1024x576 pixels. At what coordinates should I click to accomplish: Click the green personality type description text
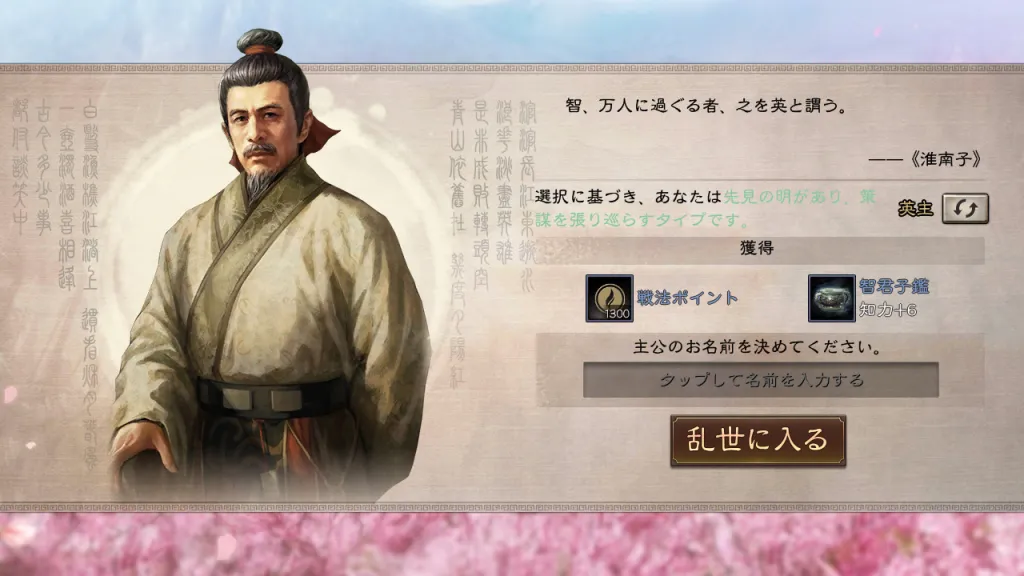tap(706, 208)
